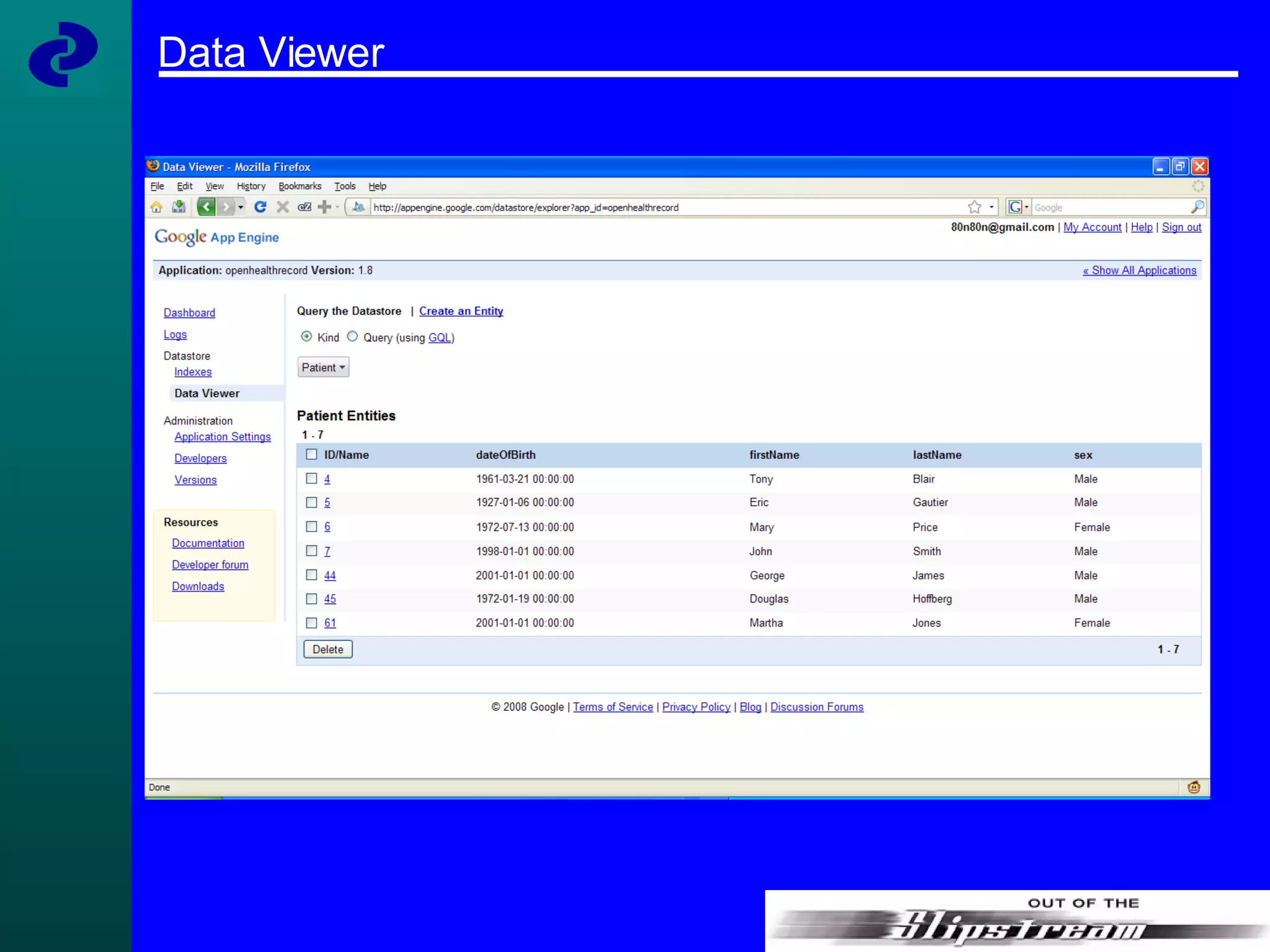The height and width of the screenshot is (952, 1270).
Task: Click the site identity icon in the address bar
Action: coord(358,207)
